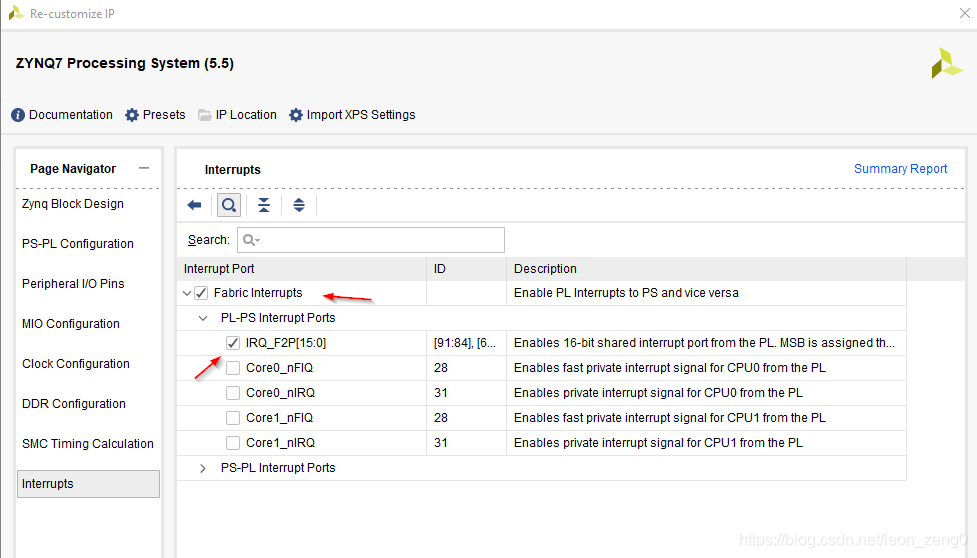Enable the Core1_nIRQ checkbox
Screen dimensions: 977x558
(x=233, y=443)
